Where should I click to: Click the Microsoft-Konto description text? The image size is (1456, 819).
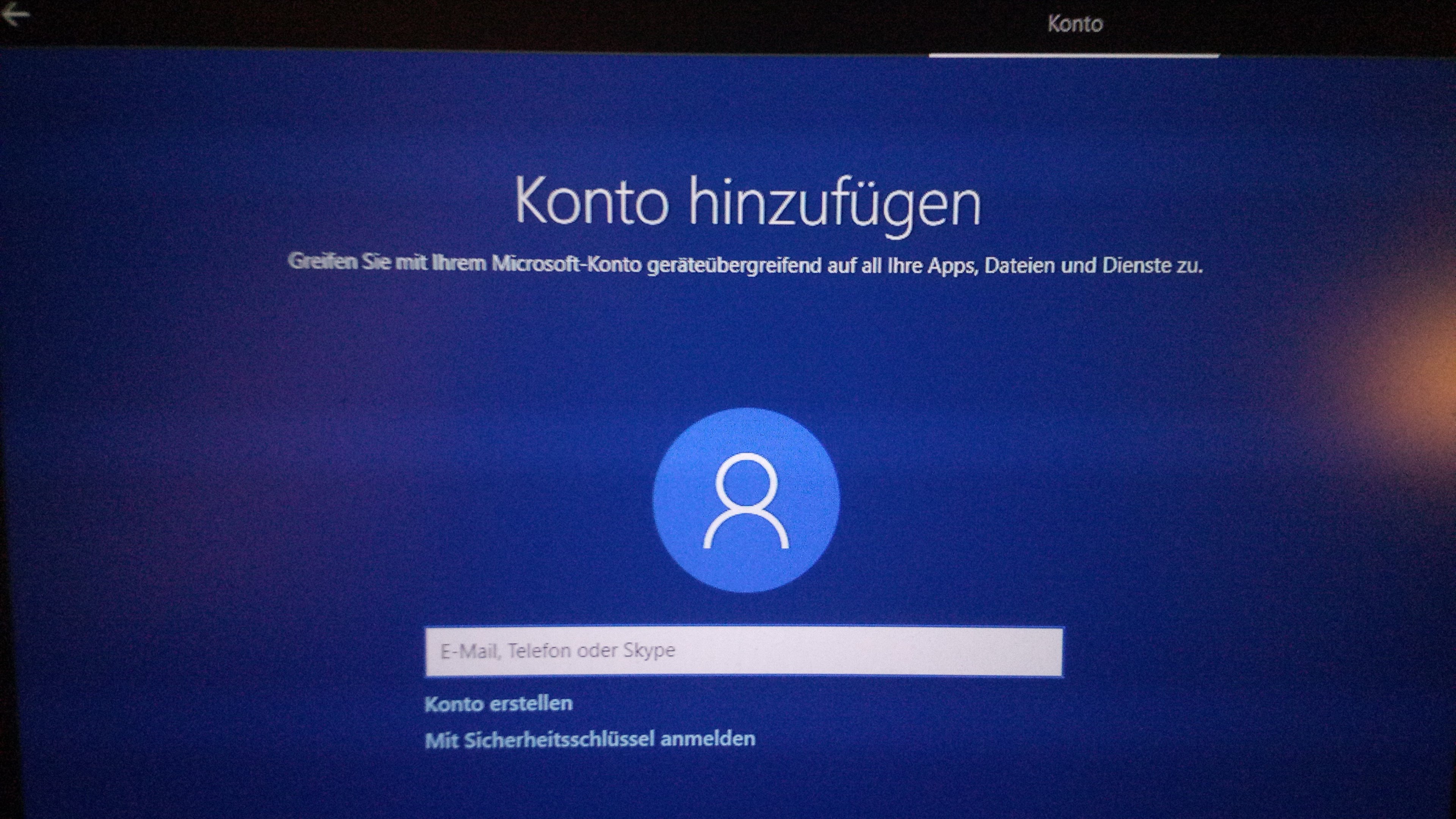point(745,264)
